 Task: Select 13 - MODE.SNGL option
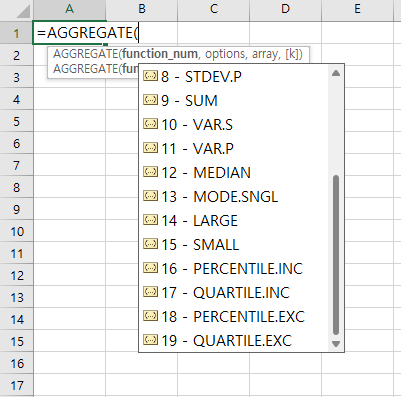pyautogui.click(x=233, y=197)
